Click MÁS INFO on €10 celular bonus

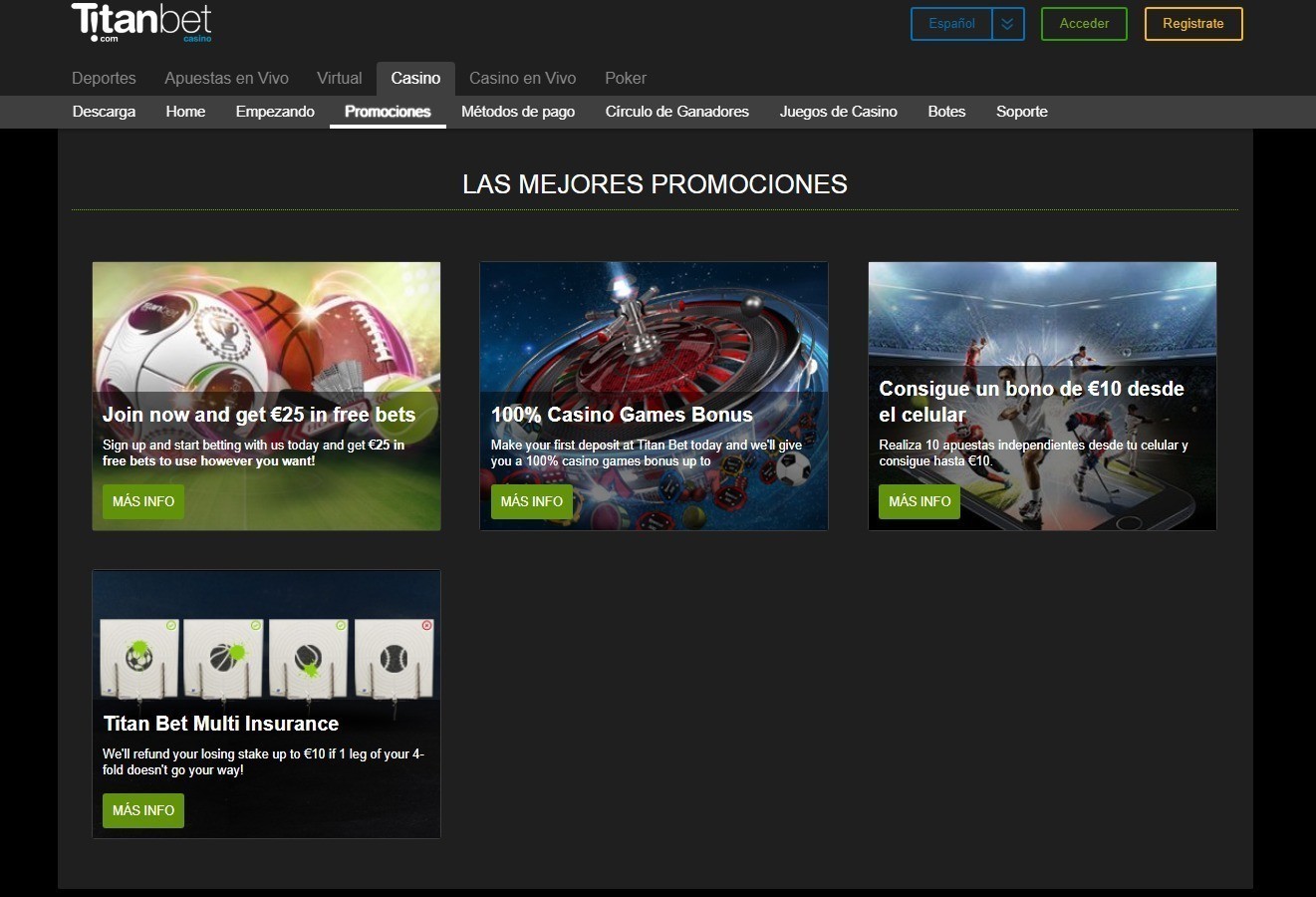pyautogui.click(x=920, y=501)
